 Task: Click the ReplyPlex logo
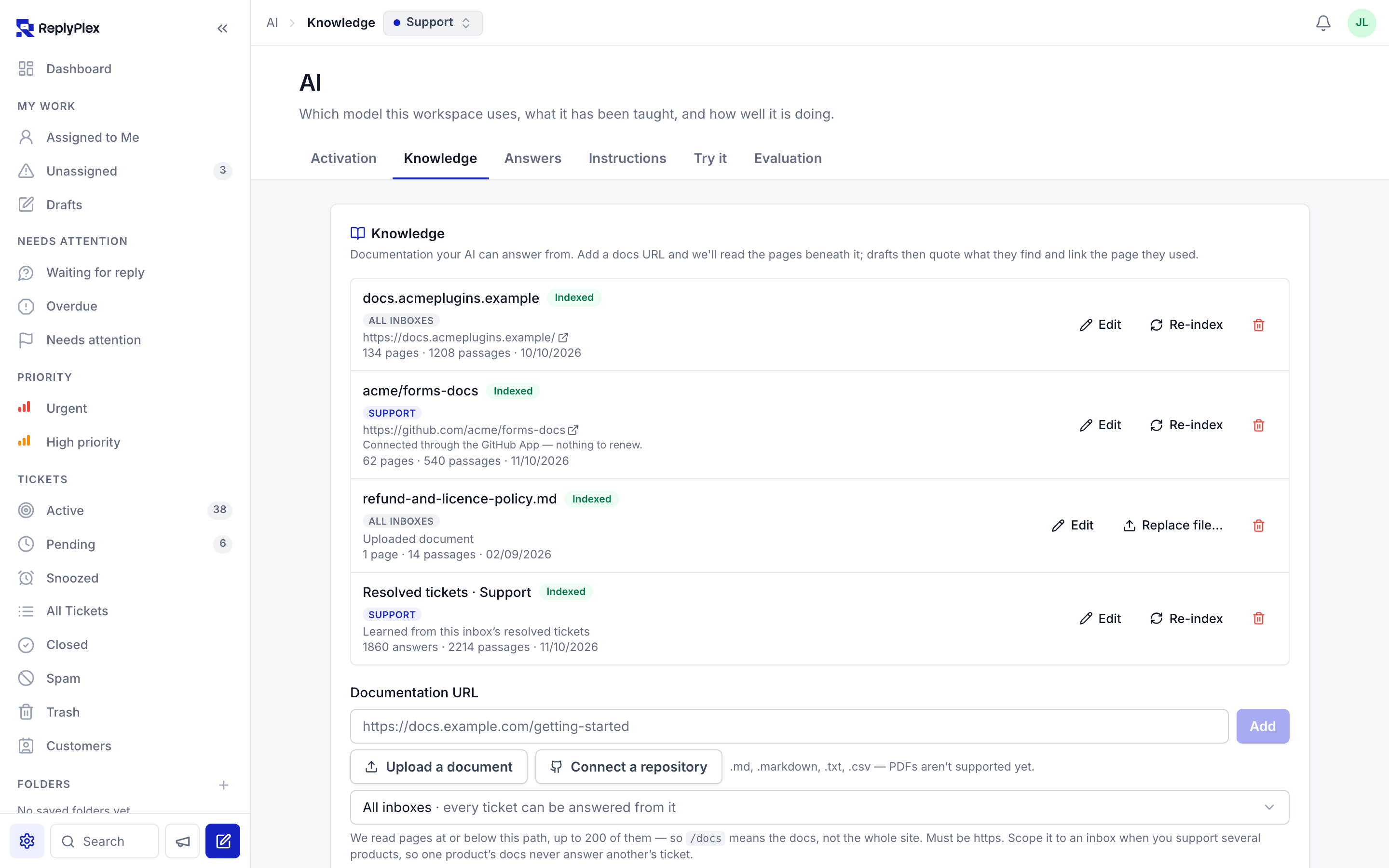tap(58, 27)
